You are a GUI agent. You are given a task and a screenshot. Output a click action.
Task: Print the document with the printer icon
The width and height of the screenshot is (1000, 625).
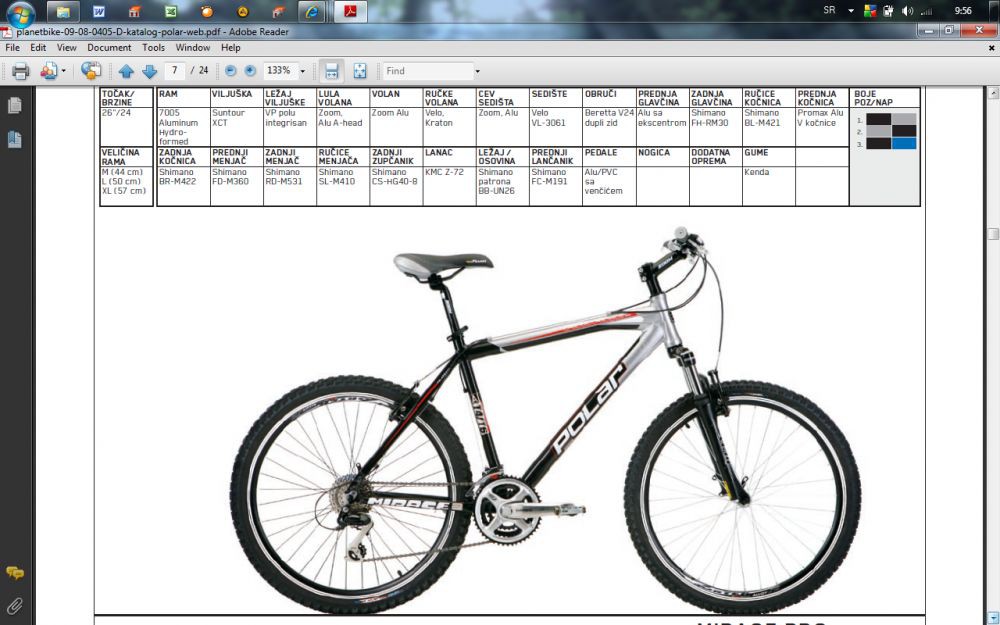(20, 71)
